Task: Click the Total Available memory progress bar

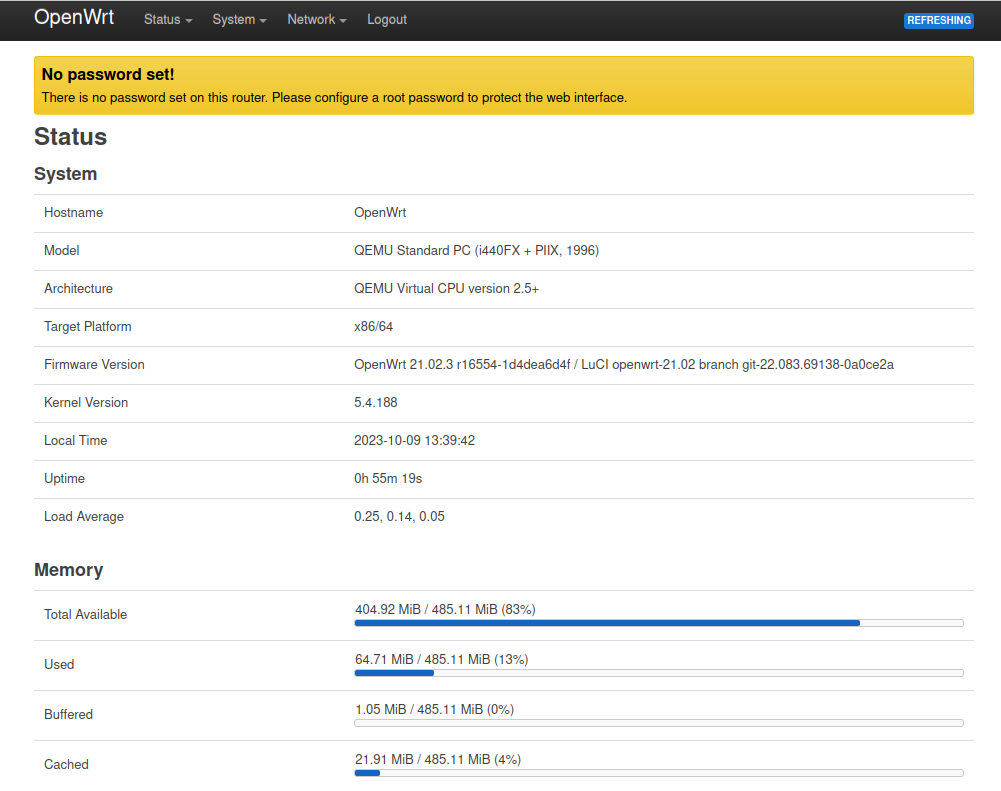Action: point(657,622)
